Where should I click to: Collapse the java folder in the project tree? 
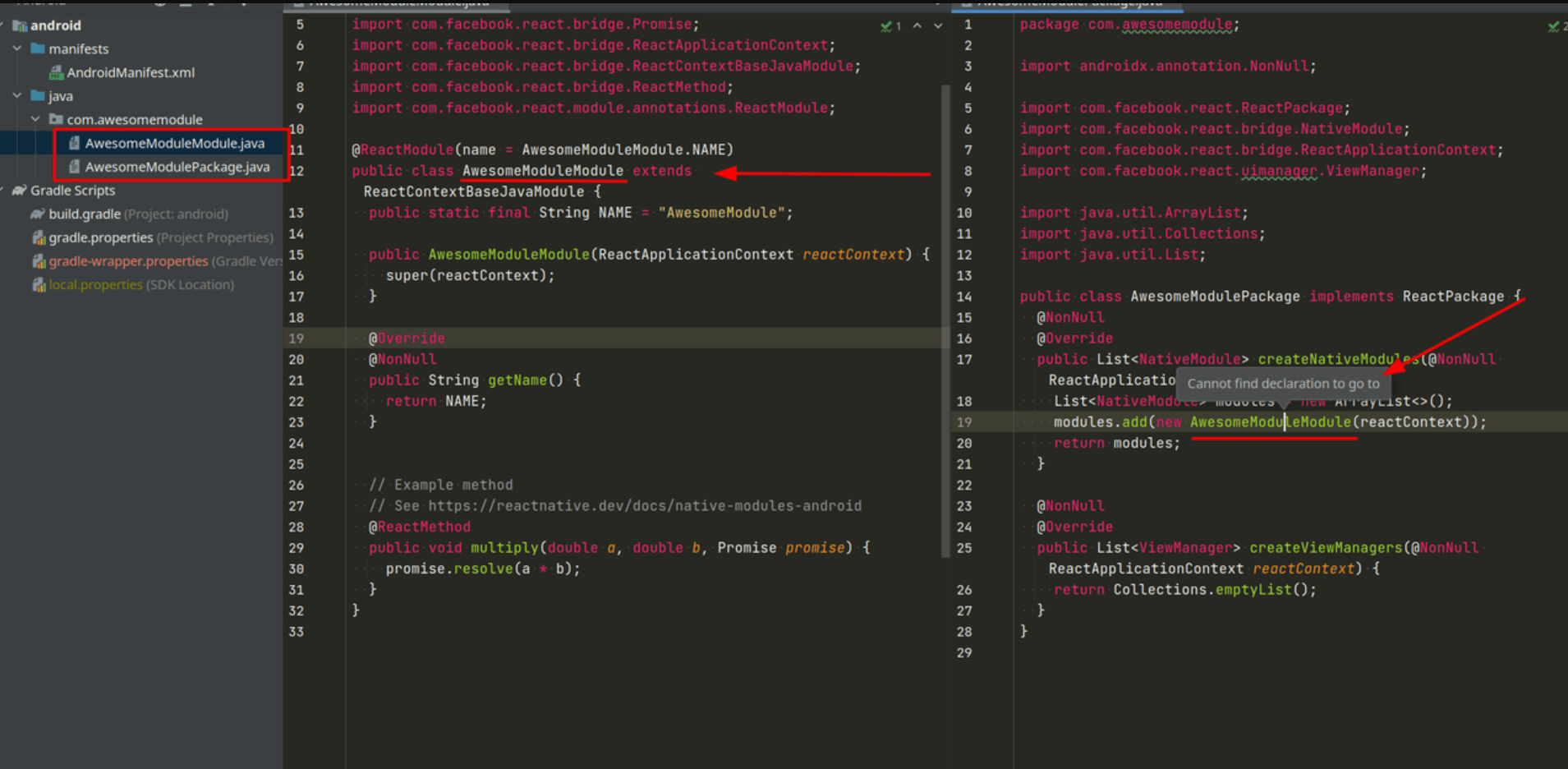tap(16, 95)
